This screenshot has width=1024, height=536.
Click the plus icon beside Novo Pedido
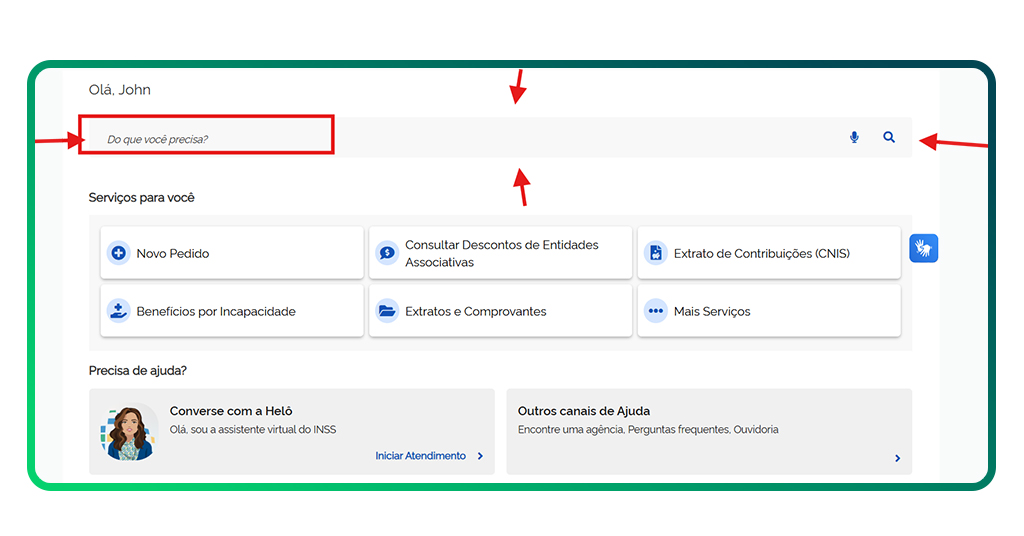coord(119,253)
